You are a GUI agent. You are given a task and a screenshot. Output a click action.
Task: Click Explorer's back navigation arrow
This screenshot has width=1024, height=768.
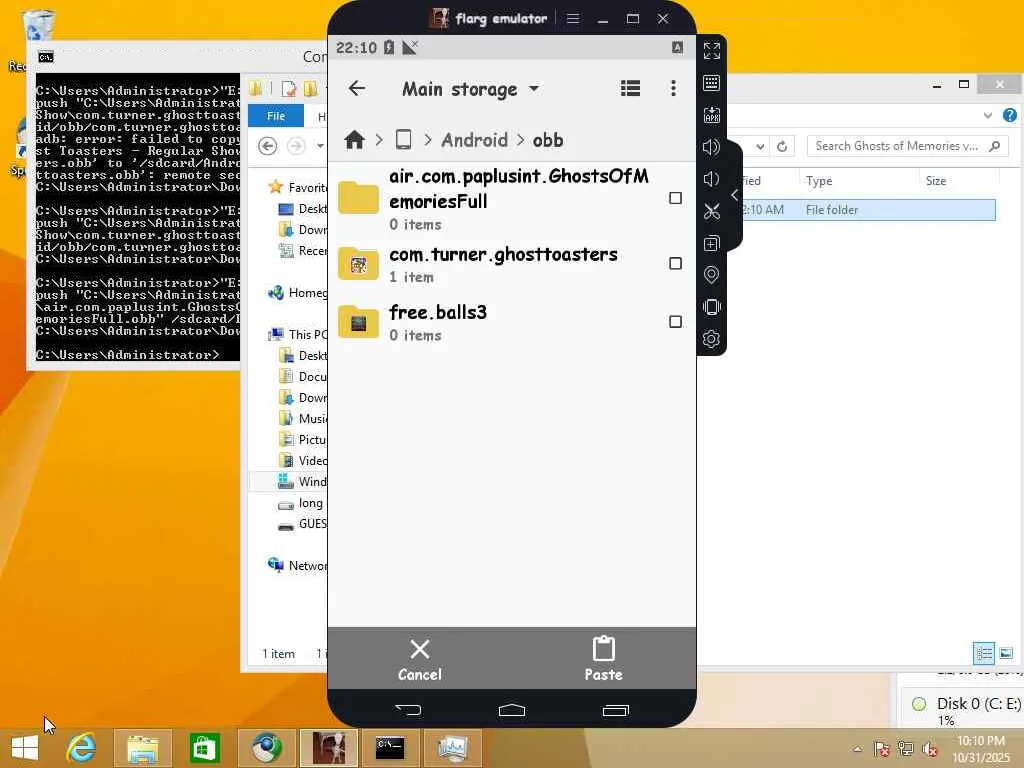(x=267, y=146)
